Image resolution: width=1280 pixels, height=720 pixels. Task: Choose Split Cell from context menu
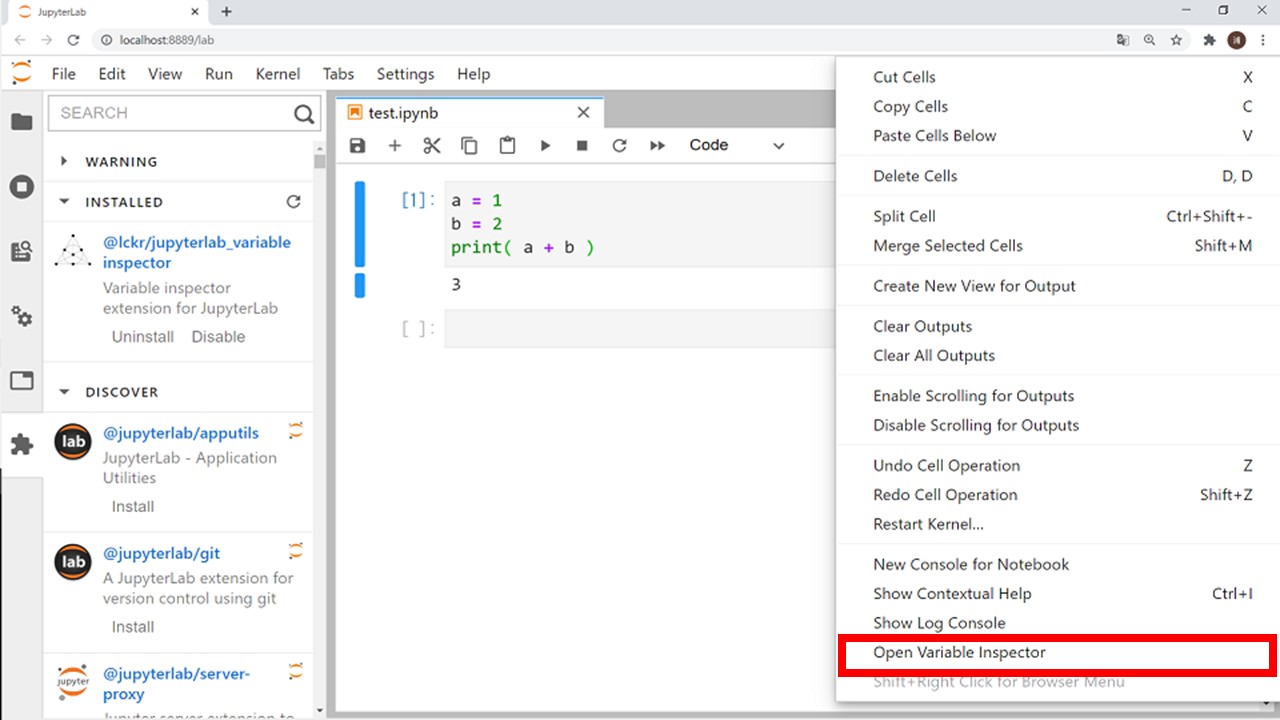coord(1058,216)
